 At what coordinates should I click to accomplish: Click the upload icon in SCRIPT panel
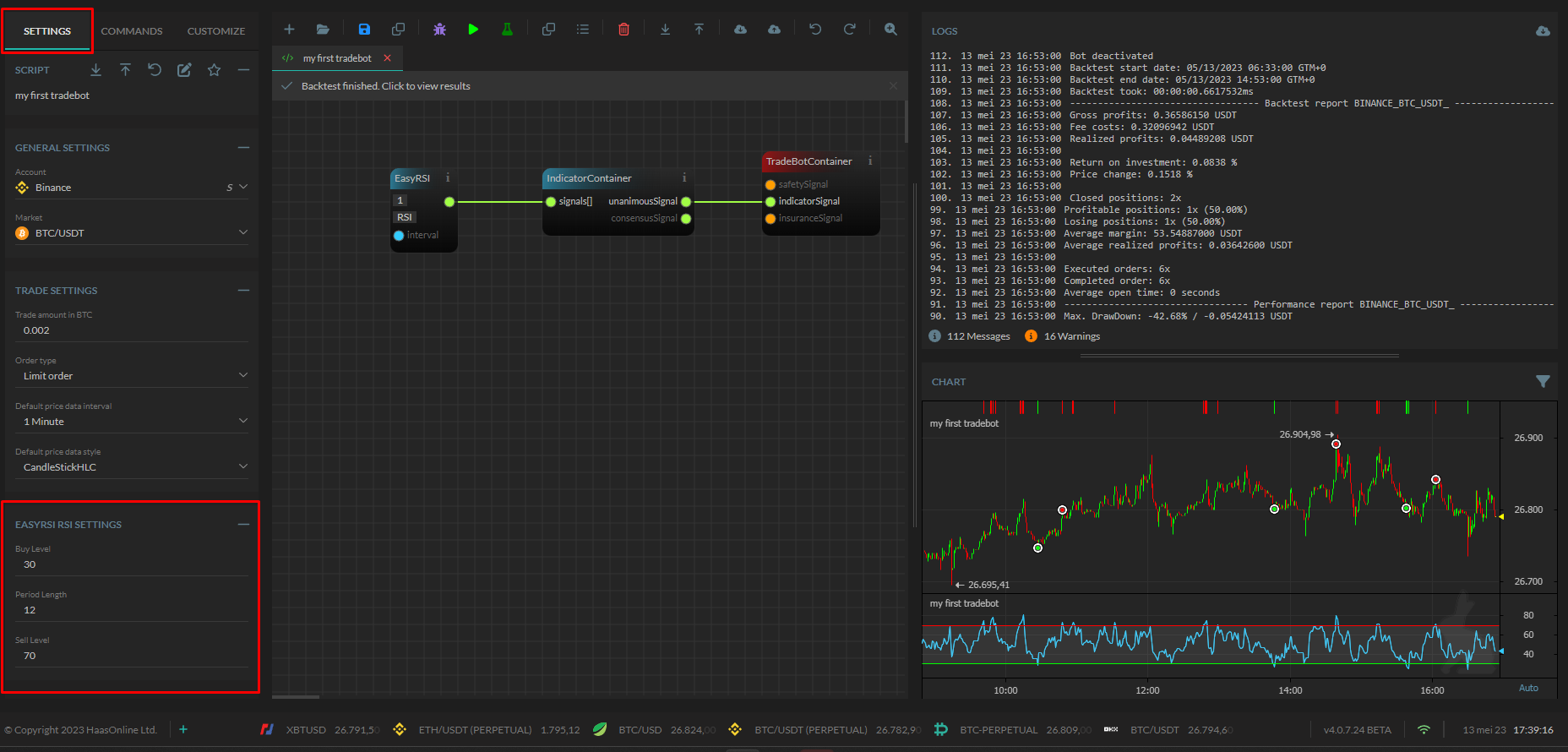[x=125, y=70]
